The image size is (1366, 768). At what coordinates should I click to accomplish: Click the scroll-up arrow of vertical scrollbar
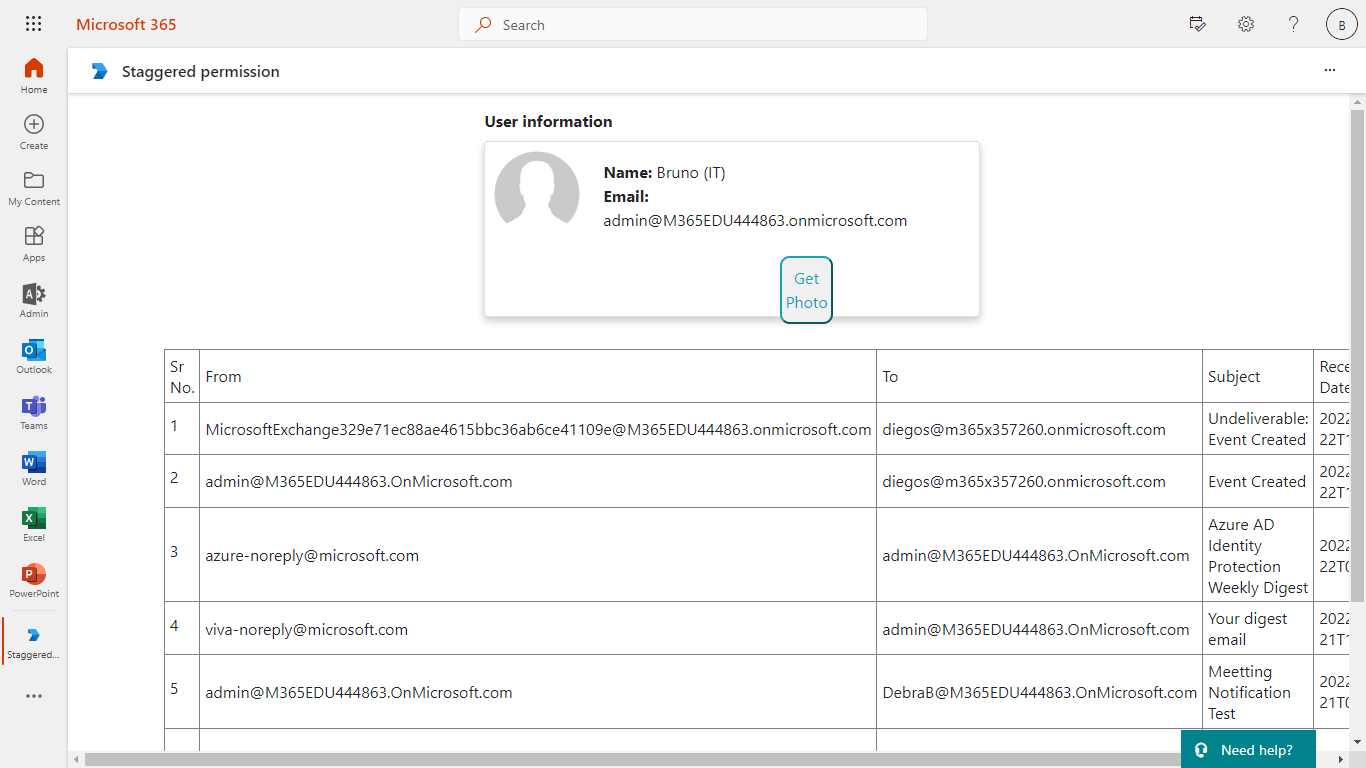point(1358,101)
